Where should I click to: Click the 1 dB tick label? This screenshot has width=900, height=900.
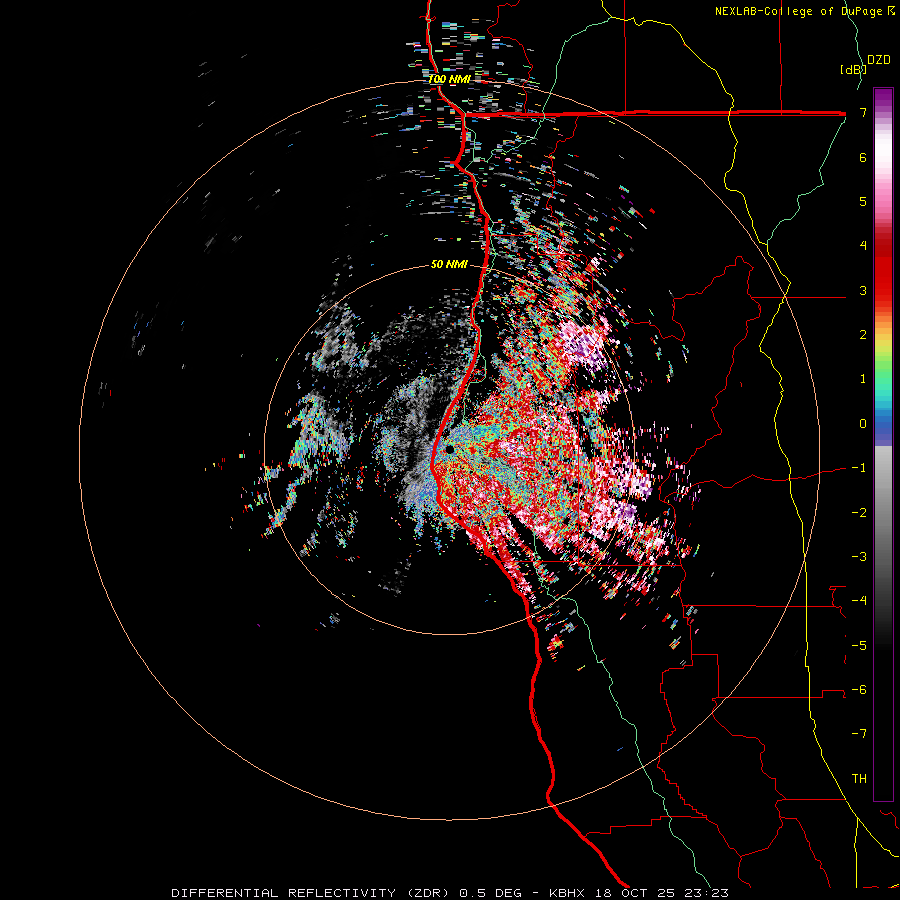(x=863, y=379)
